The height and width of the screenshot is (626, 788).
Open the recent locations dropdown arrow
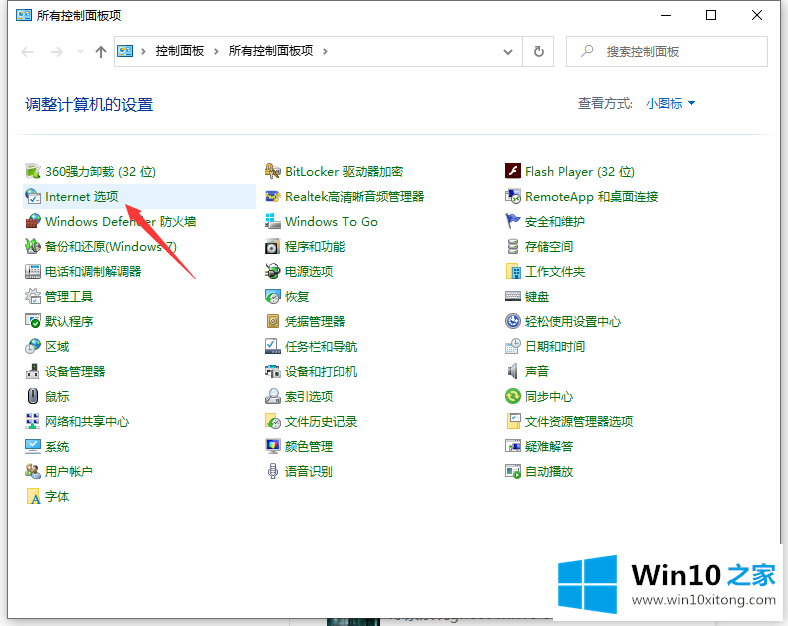pyautogui.click(x=80, y=51)
